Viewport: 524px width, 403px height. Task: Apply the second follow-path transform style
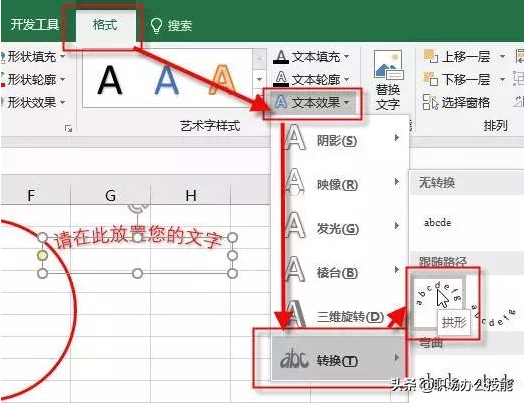click(x=495, y=316)
